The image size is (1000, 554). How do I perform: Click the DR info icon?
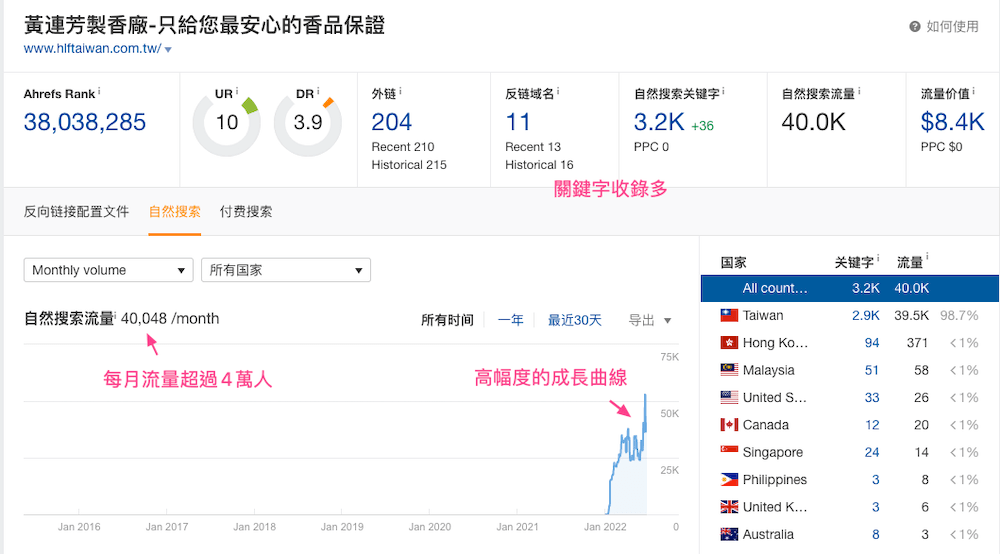(318, 91)
